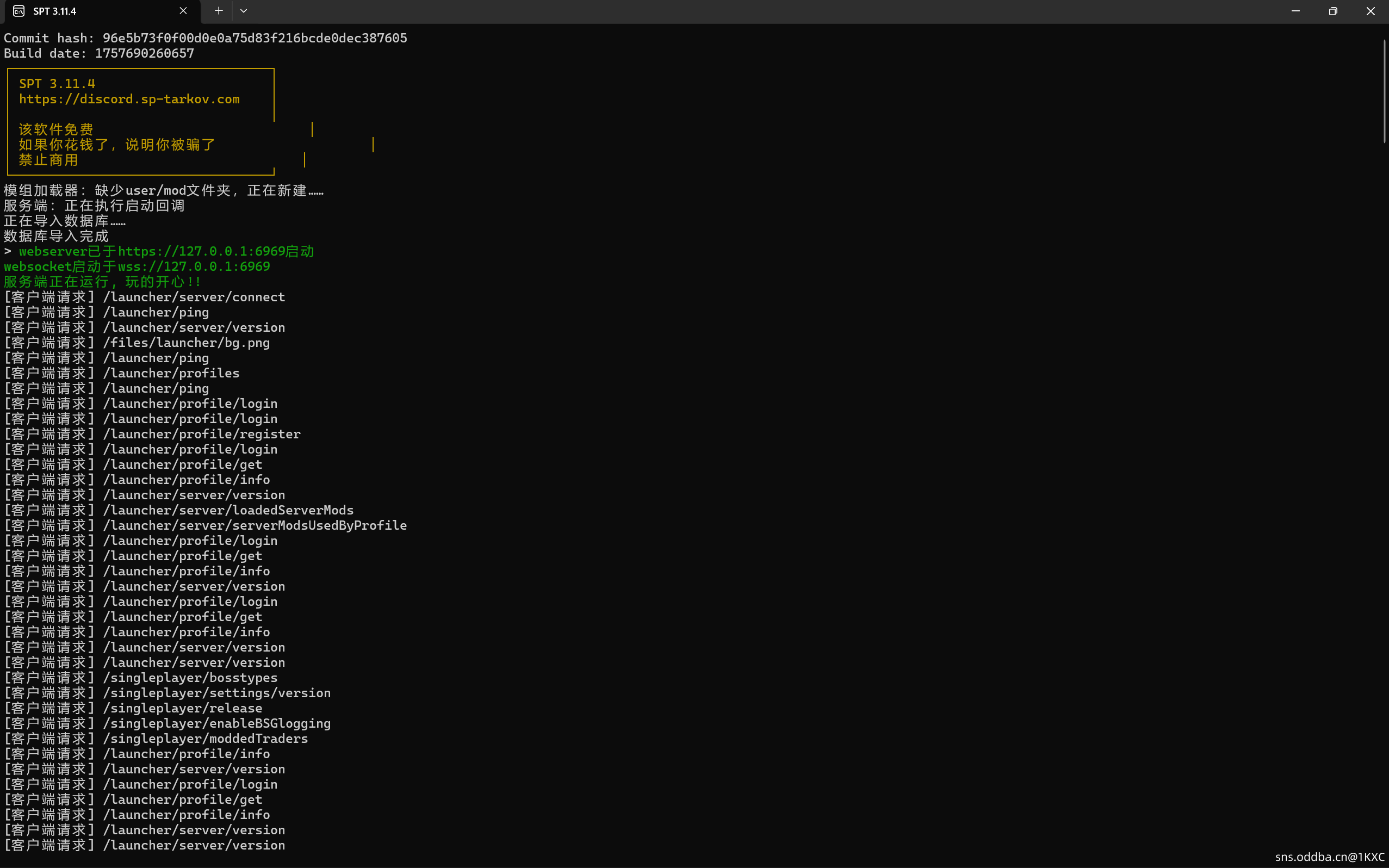
Task: Click the https://127.0.0.1:6969 webserver address
Action: [201, 251]
